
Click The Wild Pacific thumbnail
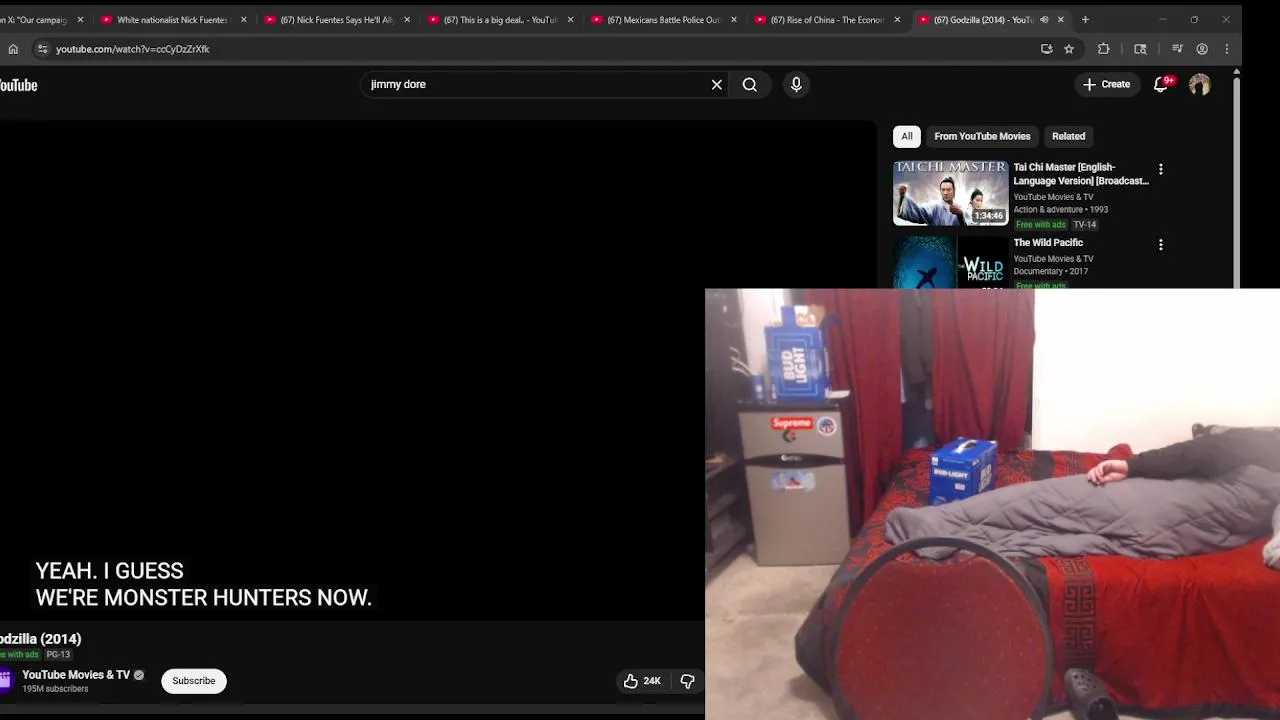click(951, 262)
